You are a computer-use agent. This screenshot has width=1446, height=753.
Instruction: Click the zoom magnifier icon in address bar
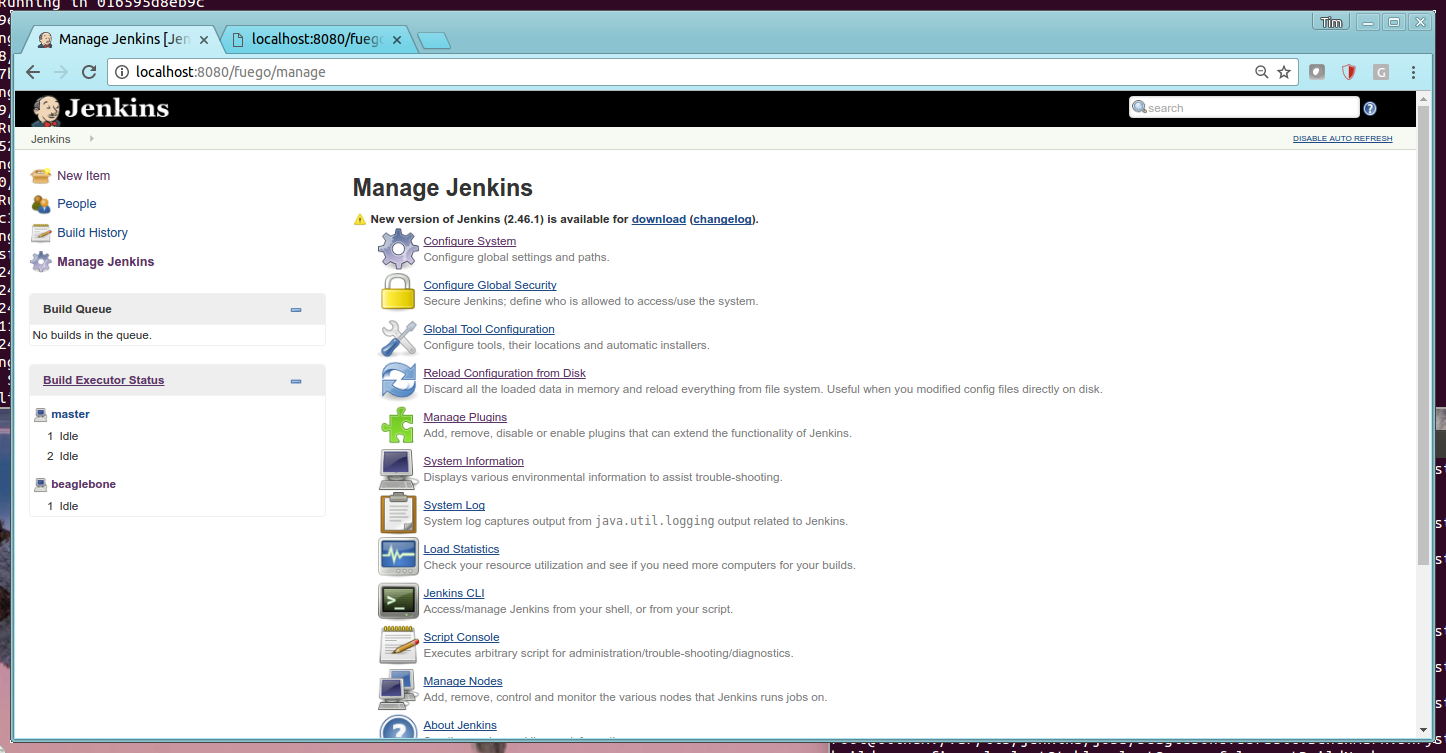(x=1262, y=72)
